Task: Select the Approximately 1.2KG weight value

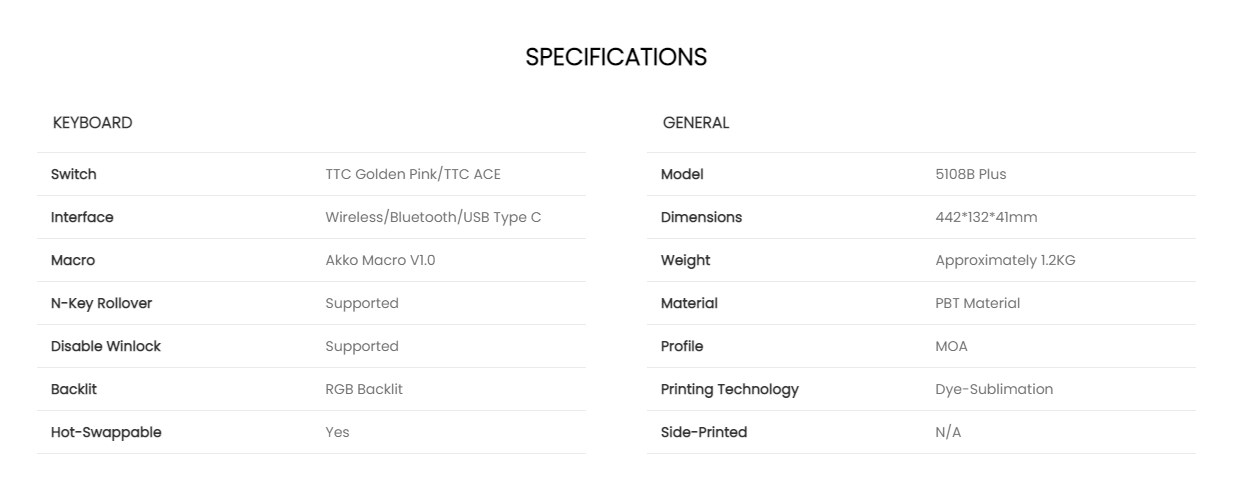Action: (x=1005, y=260)
